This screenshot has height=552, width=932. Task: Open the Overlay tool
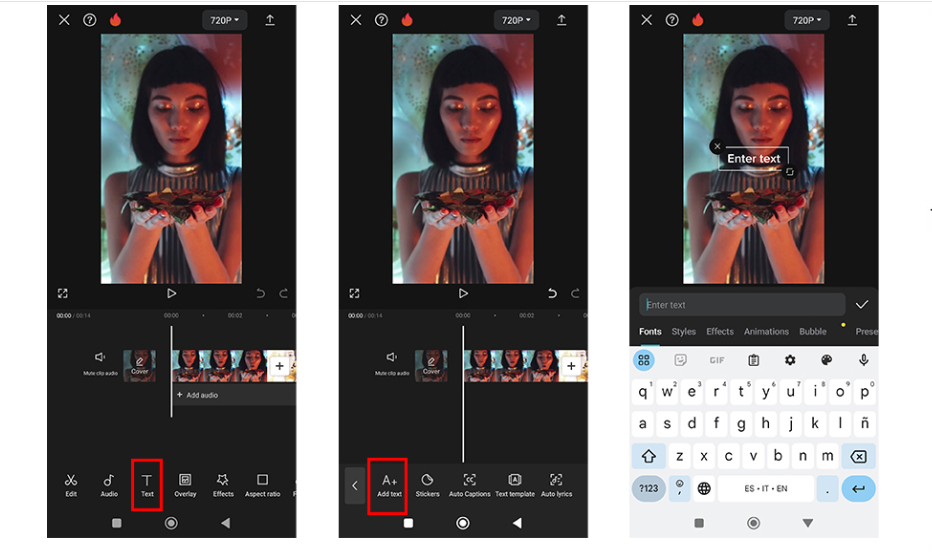click(185, 485)
